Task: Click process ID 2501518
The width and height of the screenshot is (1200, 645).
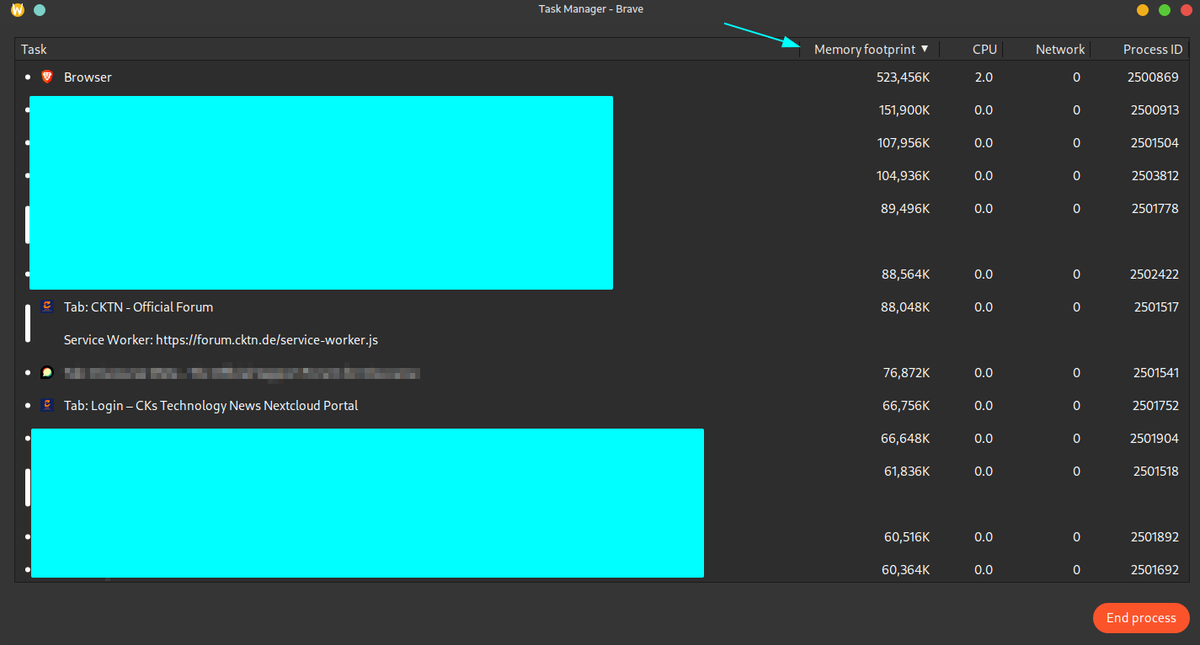Action: tap(1156, 471)
